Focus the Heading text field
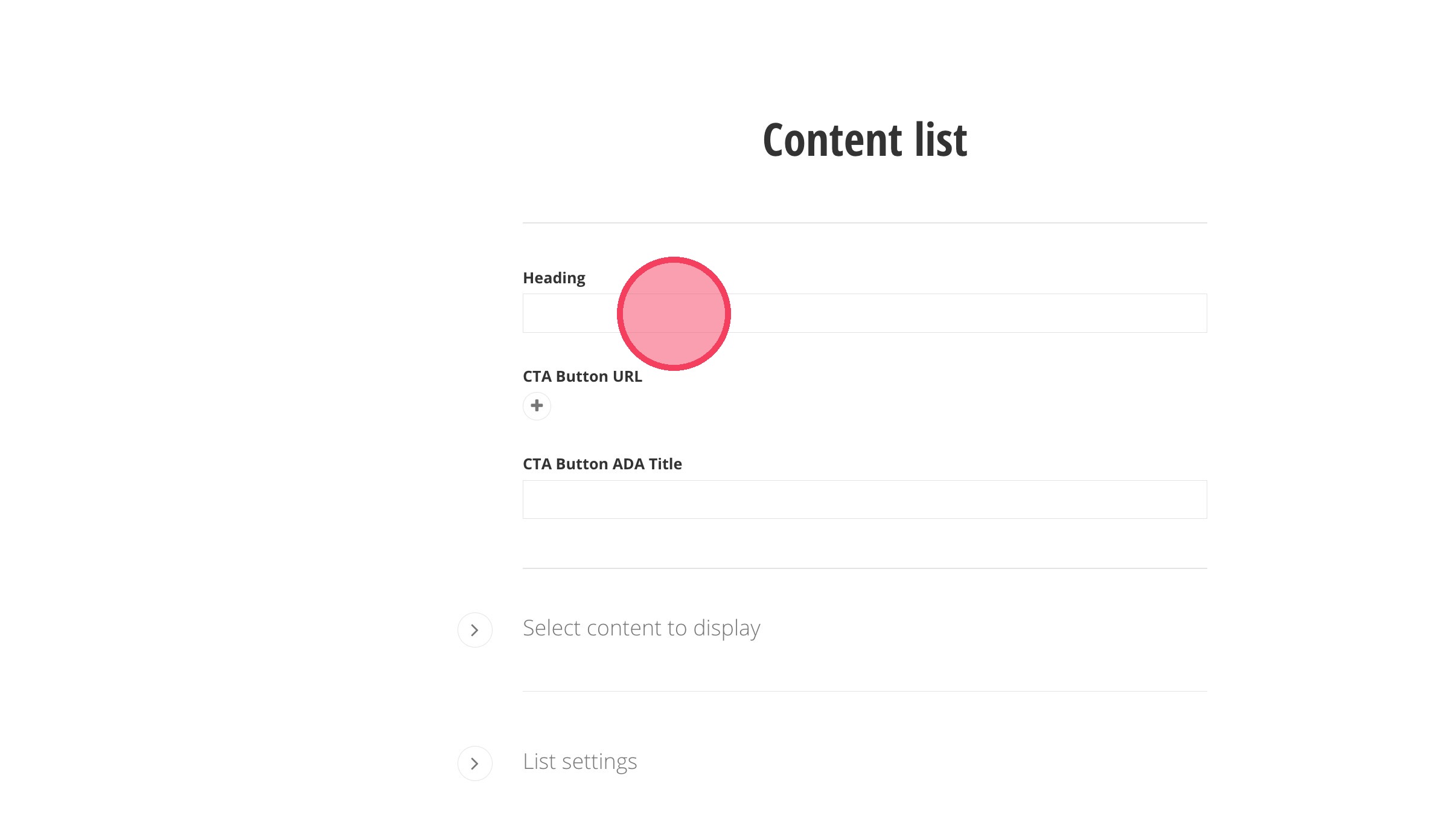This screenshot has width=1456, height=813. 905,313
